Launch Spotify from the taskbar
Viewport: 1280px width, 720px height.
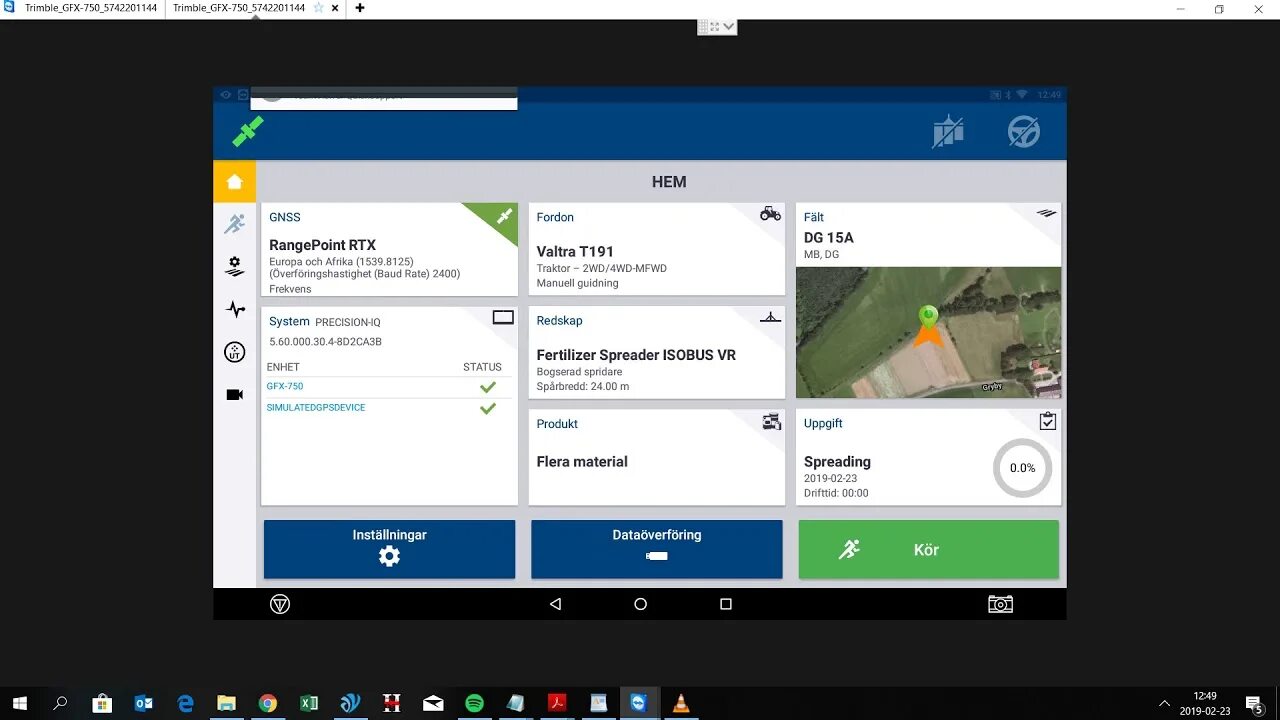[474, 703]
